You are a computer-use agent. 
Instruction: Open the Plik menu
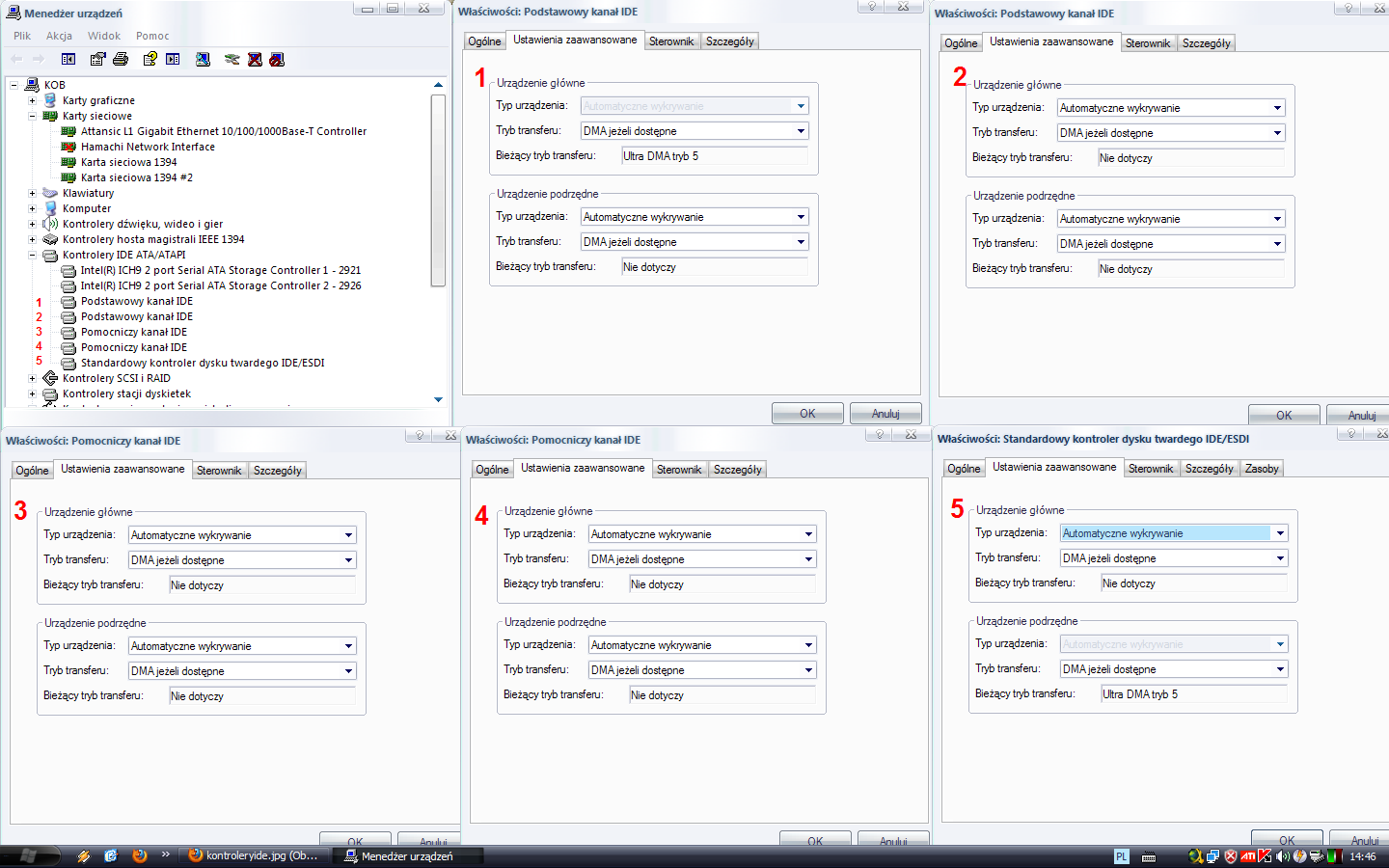tap(22, 36)
